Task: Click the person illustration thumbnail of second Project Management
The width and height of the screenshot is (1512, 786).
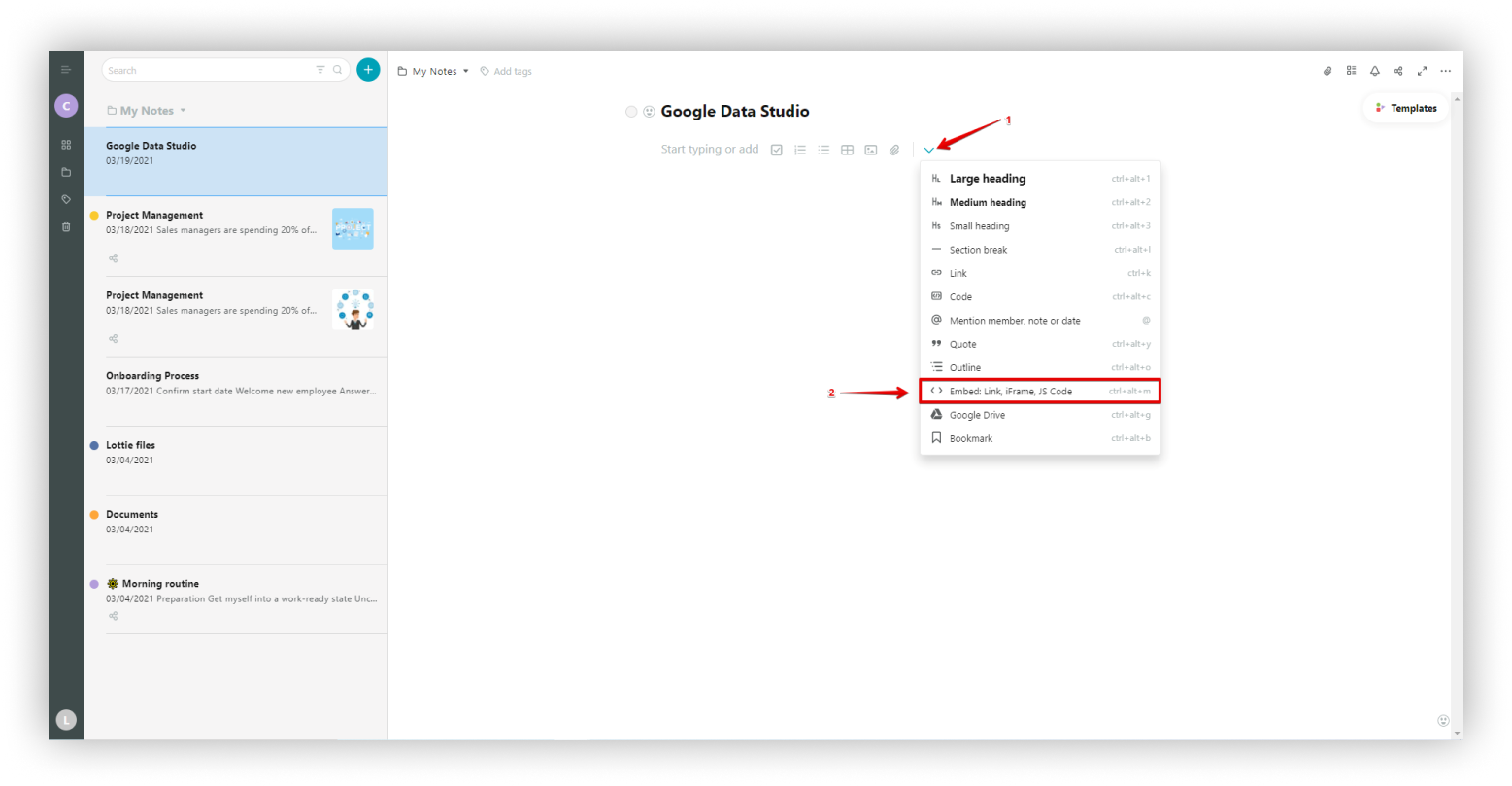Action: pyautogui.click(x=353, y=309)
